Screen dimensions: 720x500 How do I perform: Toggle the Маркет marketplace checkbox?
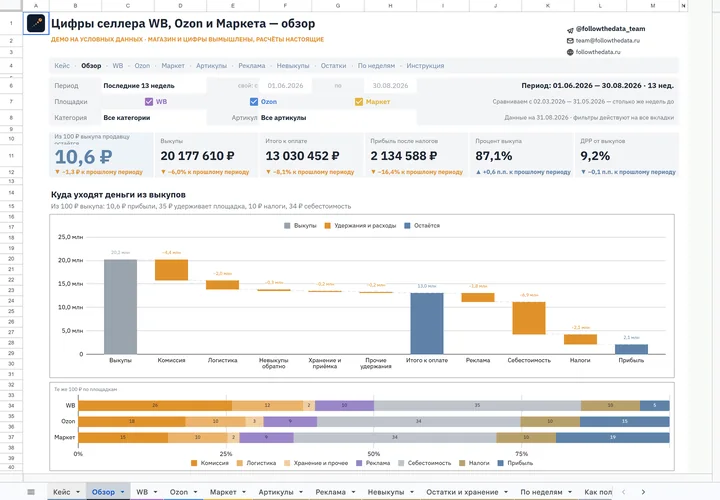point(359,101)
